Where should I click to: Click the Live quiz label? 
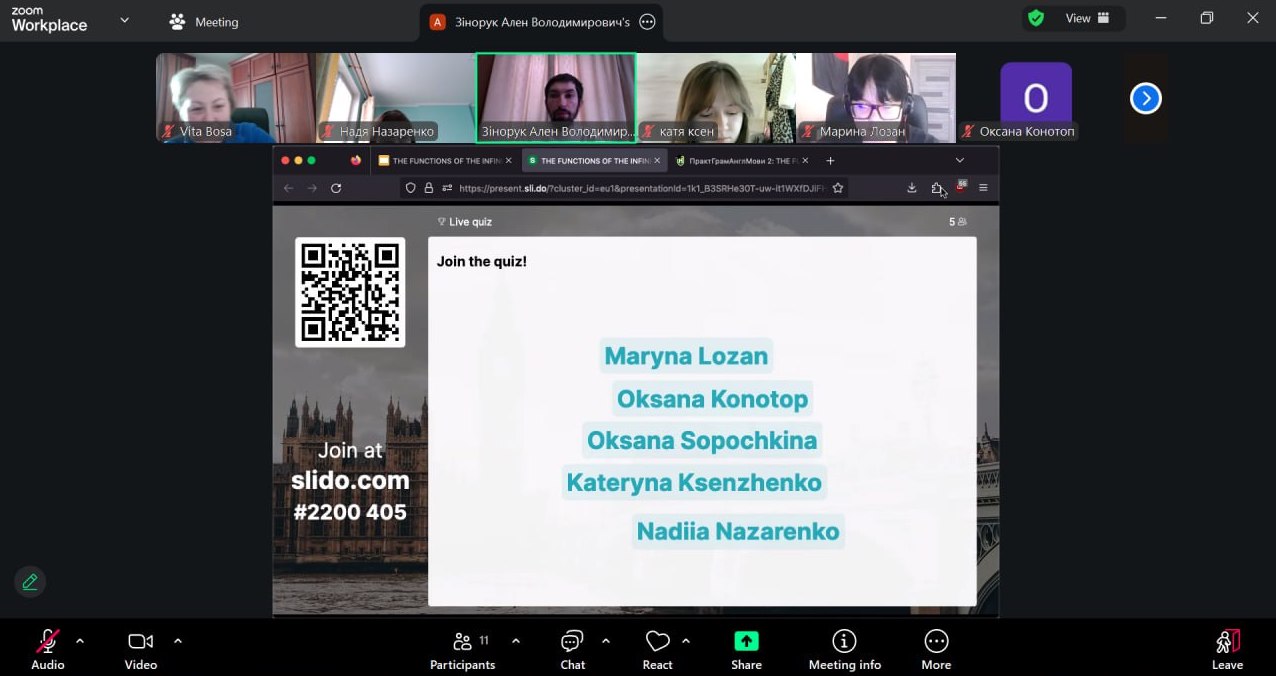coord(465,222)
